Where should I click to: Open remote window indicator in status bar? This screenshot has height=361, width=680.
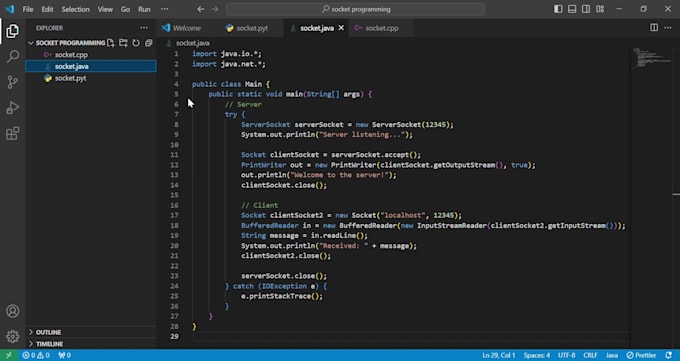(9, 355)
